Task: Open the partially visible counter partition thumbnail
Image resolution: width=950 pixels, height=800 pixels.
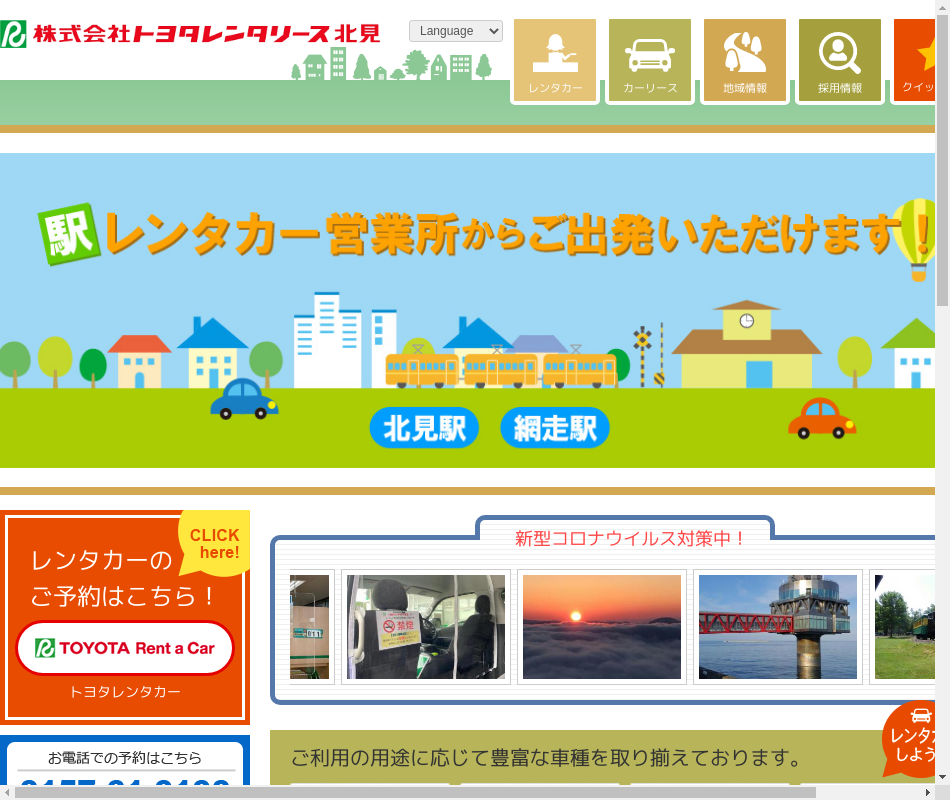Action: pos(310,627)
